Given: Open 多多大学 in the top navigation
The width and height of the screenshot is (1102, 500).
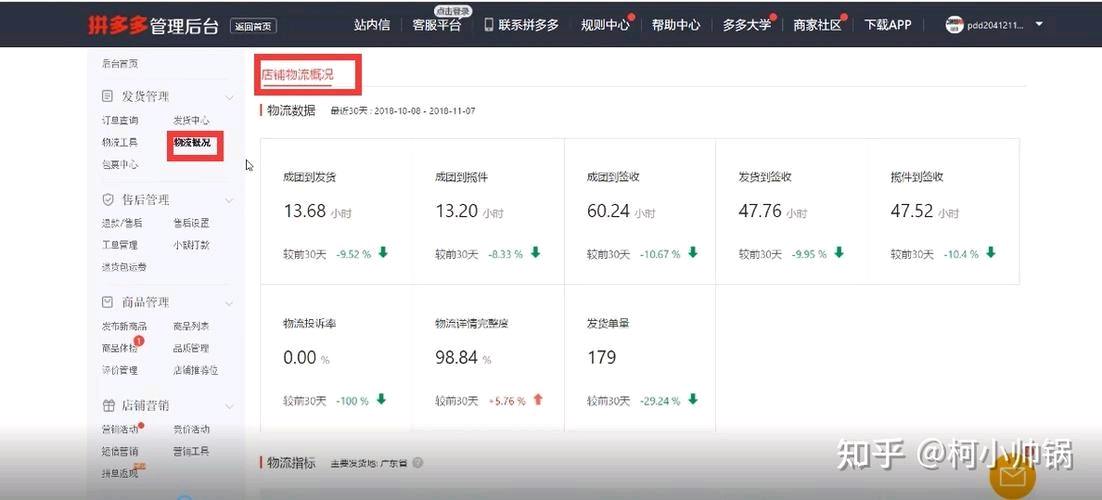Looking at the screenshot, I should [747, 25].
